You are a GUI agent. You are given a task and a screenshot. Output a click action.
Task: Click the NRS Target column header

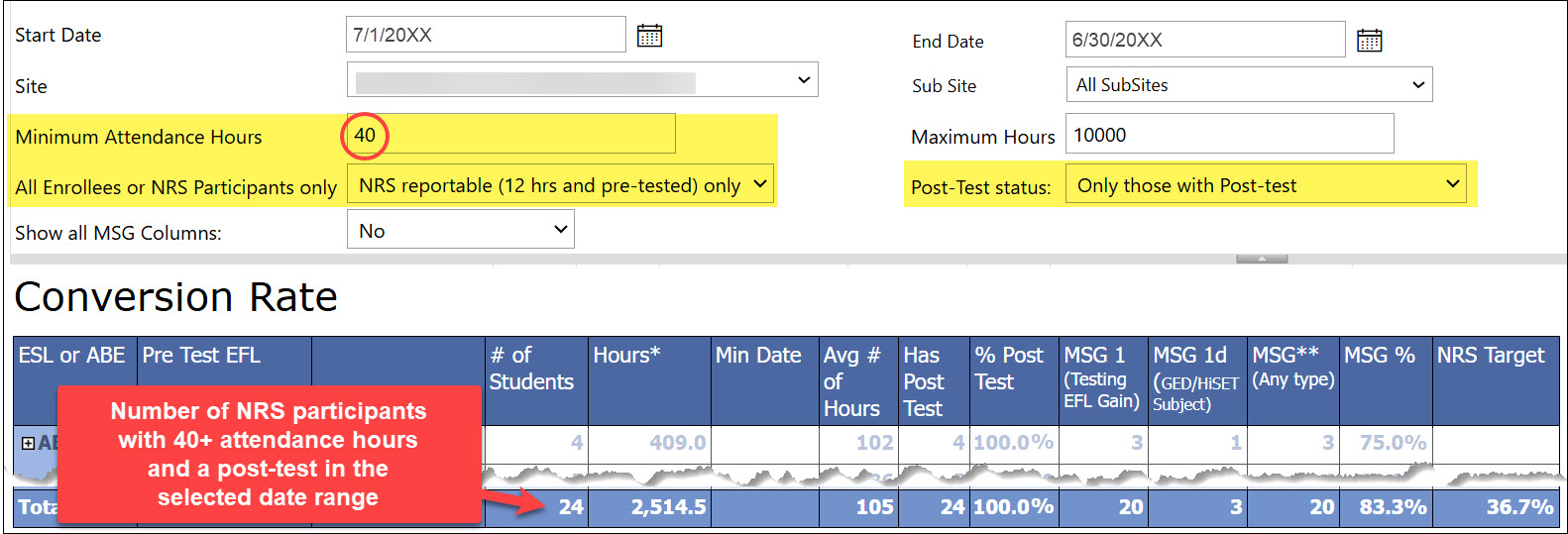point(1491,356)
